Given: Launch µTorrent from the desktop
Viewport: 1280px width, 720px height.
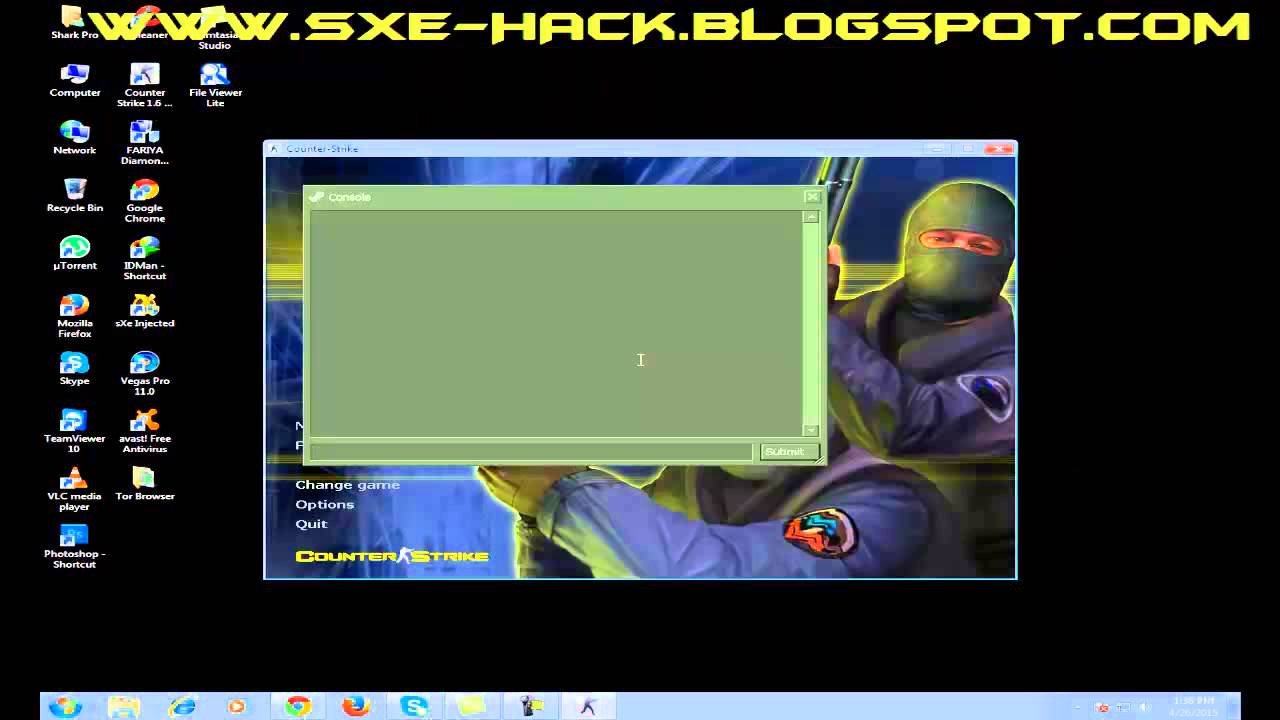Looking at the screenshot, I should (x=75, y=254).
